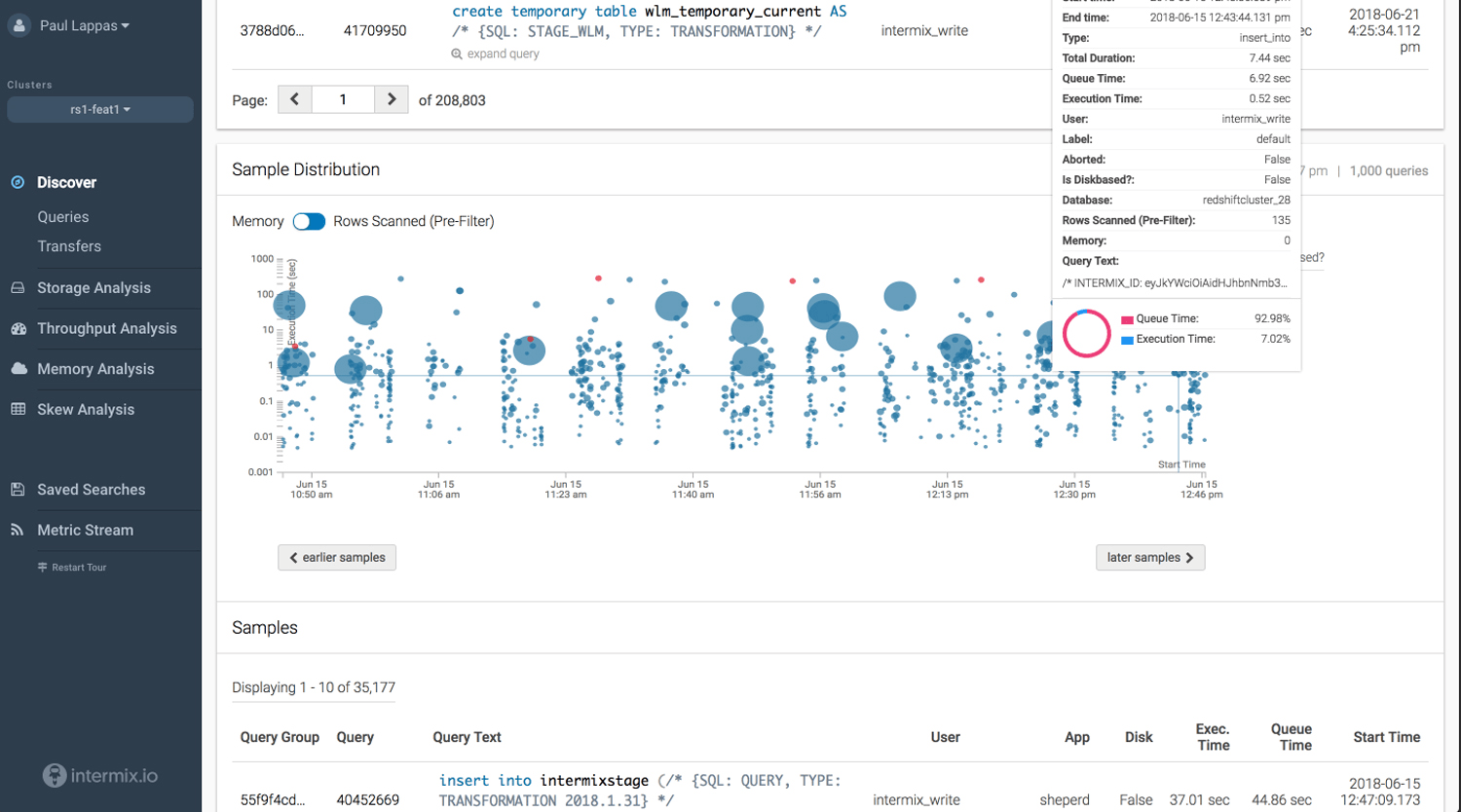This screenshot has height=812, width=1461.
Task: Click the Restart Tour signpost icon
Action: pos(43,568)
